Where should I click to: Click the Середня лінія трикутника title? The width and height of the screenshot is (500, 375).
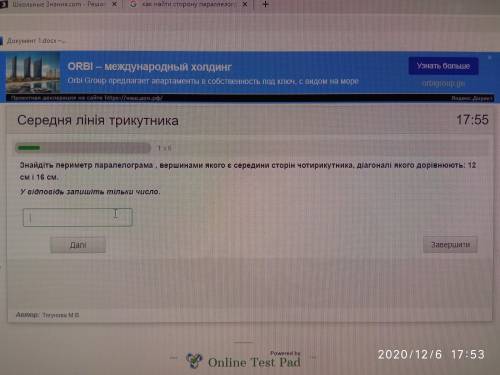click(98, 120)
